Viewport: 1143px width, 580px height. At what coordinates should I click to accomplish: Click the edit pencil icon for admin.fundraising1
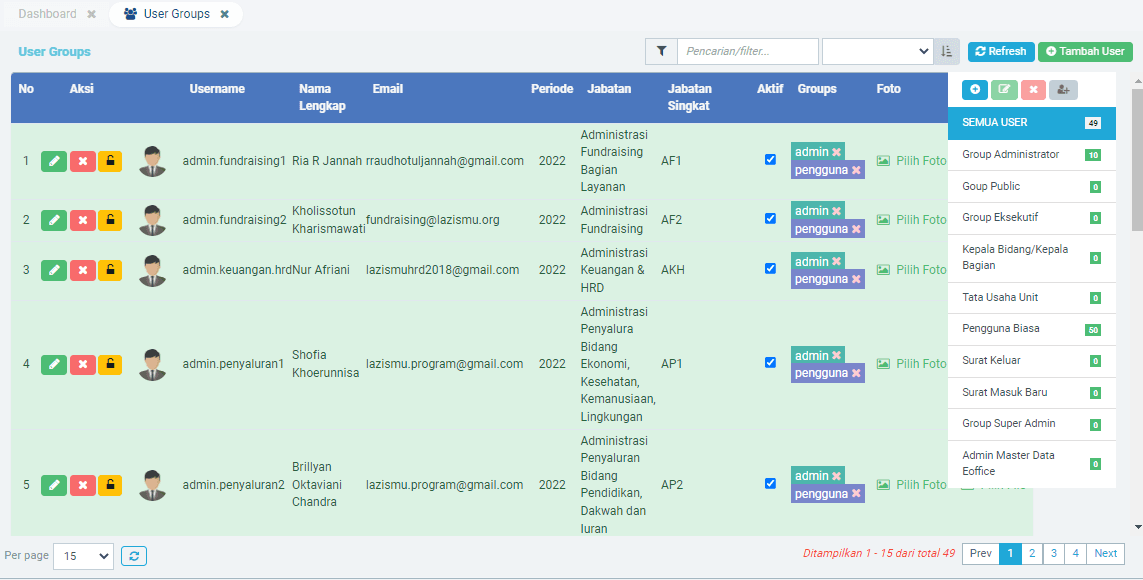click(53, 161)
